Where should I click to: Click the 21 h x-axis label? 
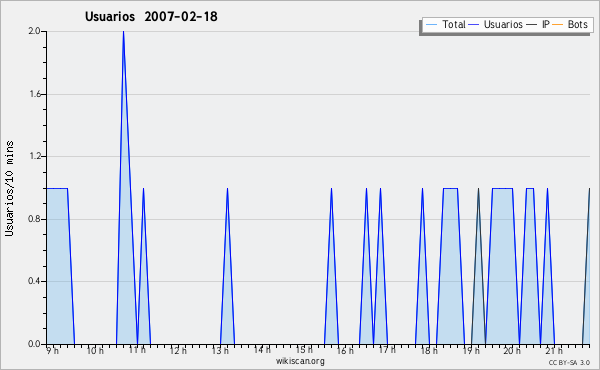554,350
